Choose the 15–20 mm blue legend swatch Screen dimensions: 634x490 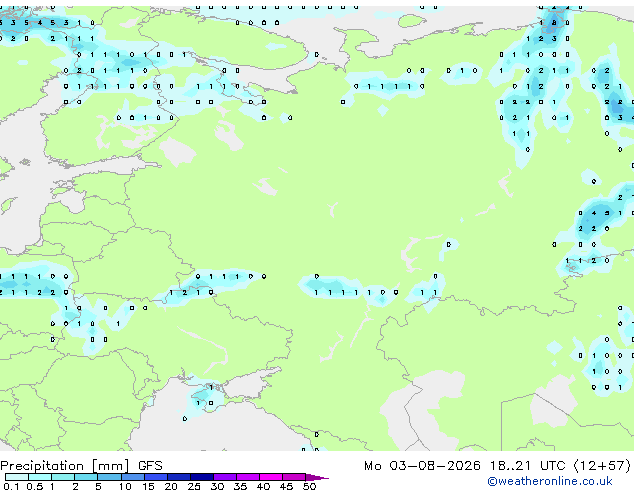[156, 477]
